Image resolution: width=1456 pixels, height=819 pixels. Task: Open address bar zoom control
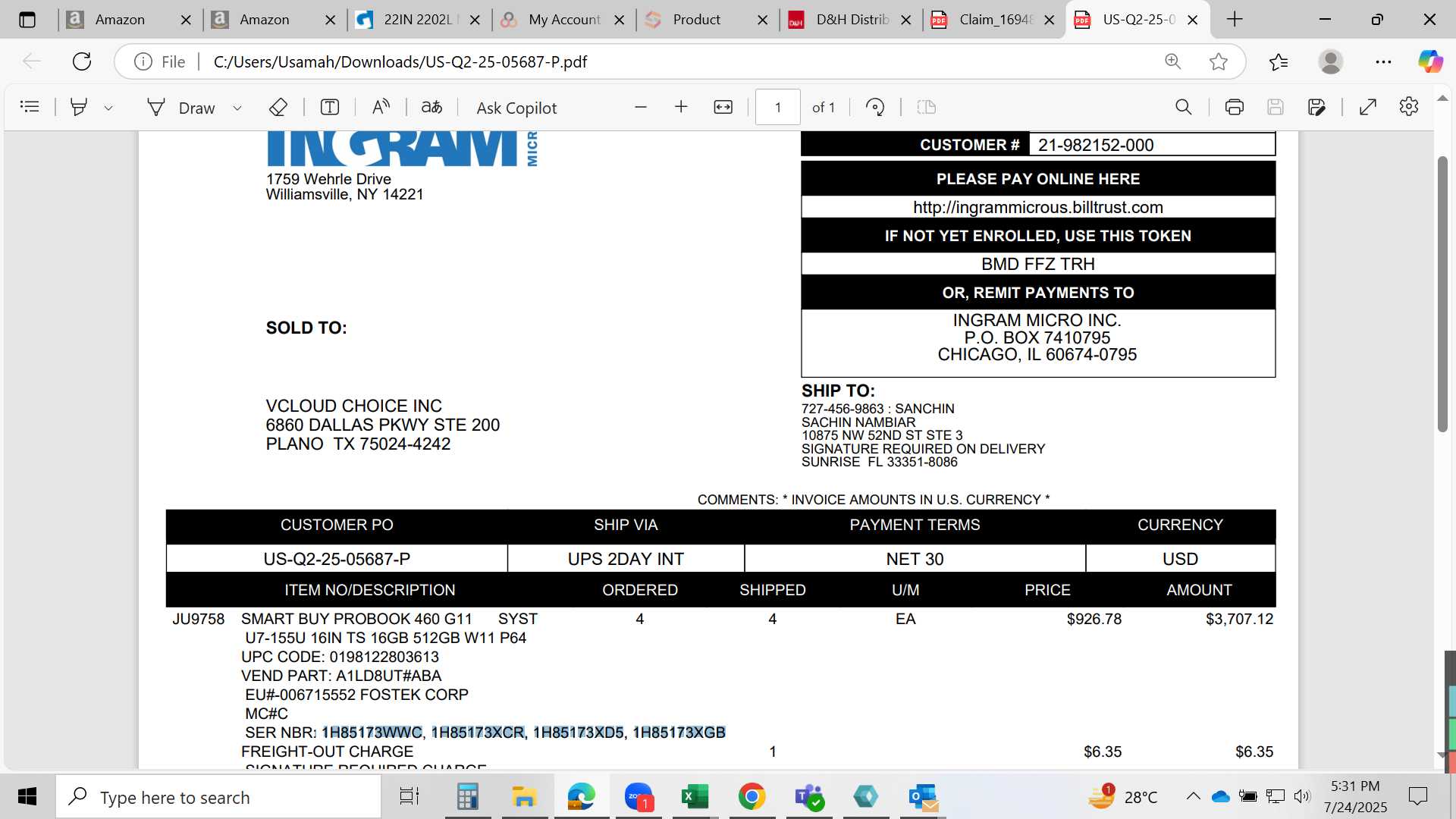pos(1173,61)
